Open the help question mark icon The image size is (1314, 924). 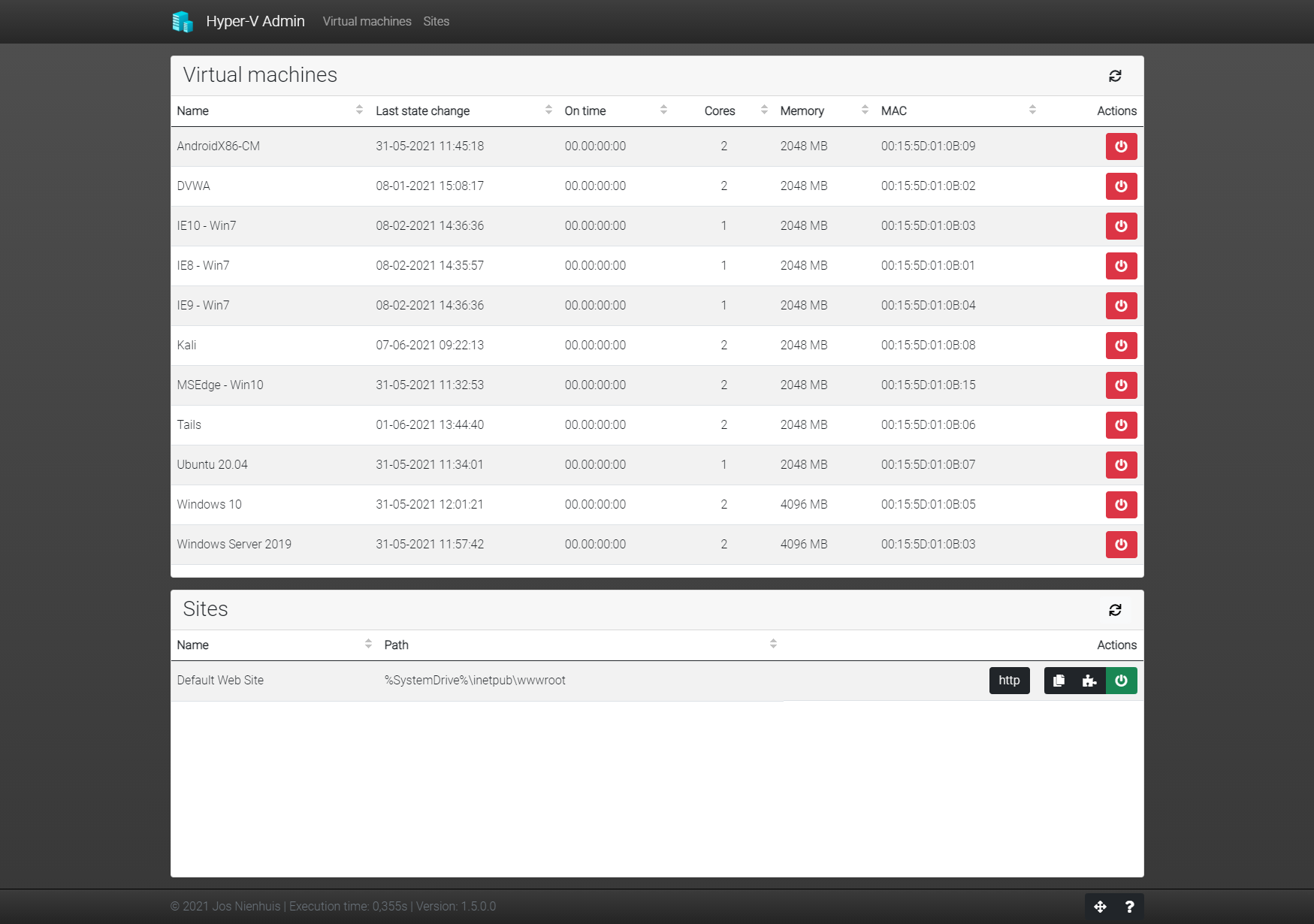pyautogui.click(x=1129, y=907)
